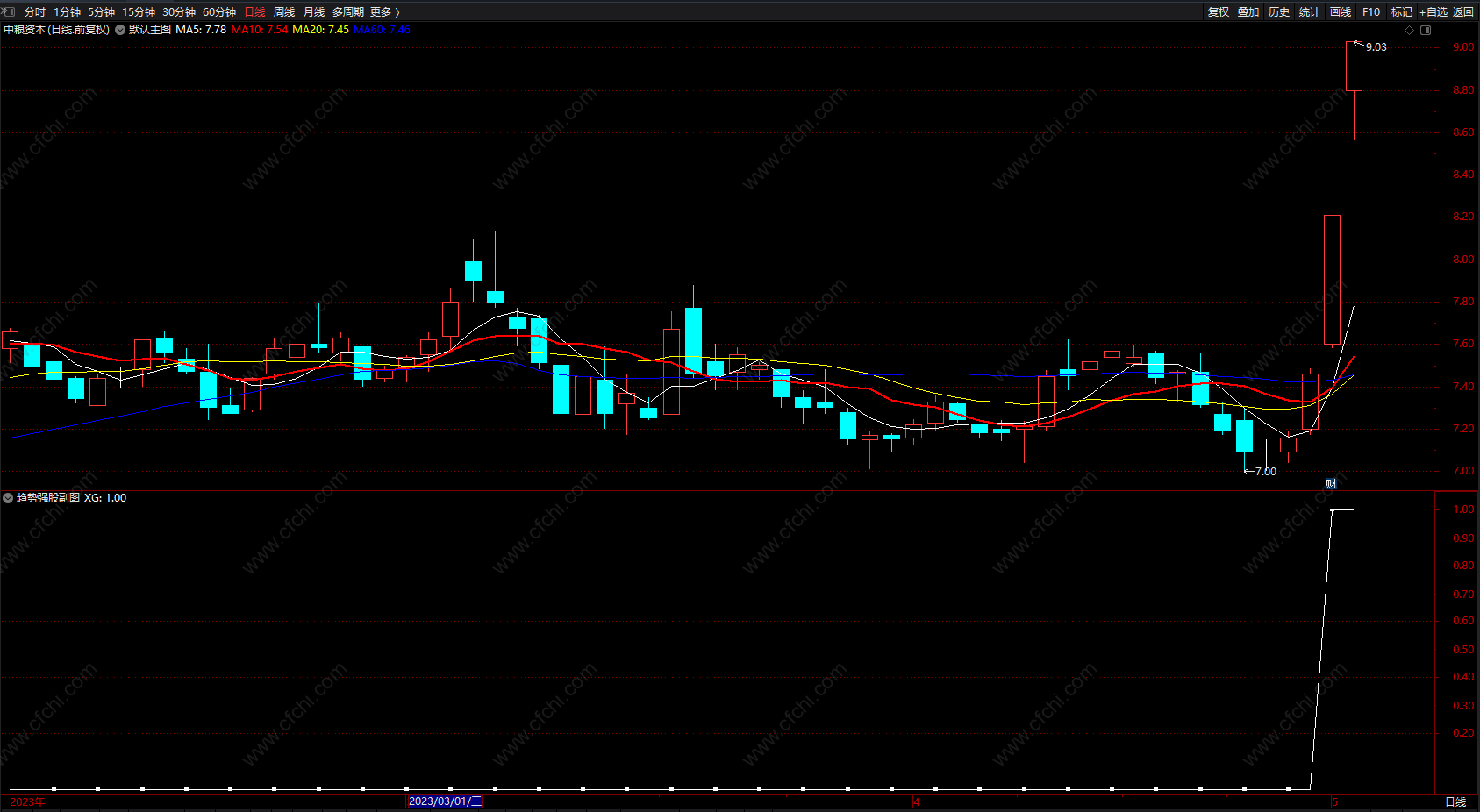
Task: Click the 2023/03/01/三 date marker
Action: pyautogui.click(x=445, y=801)
